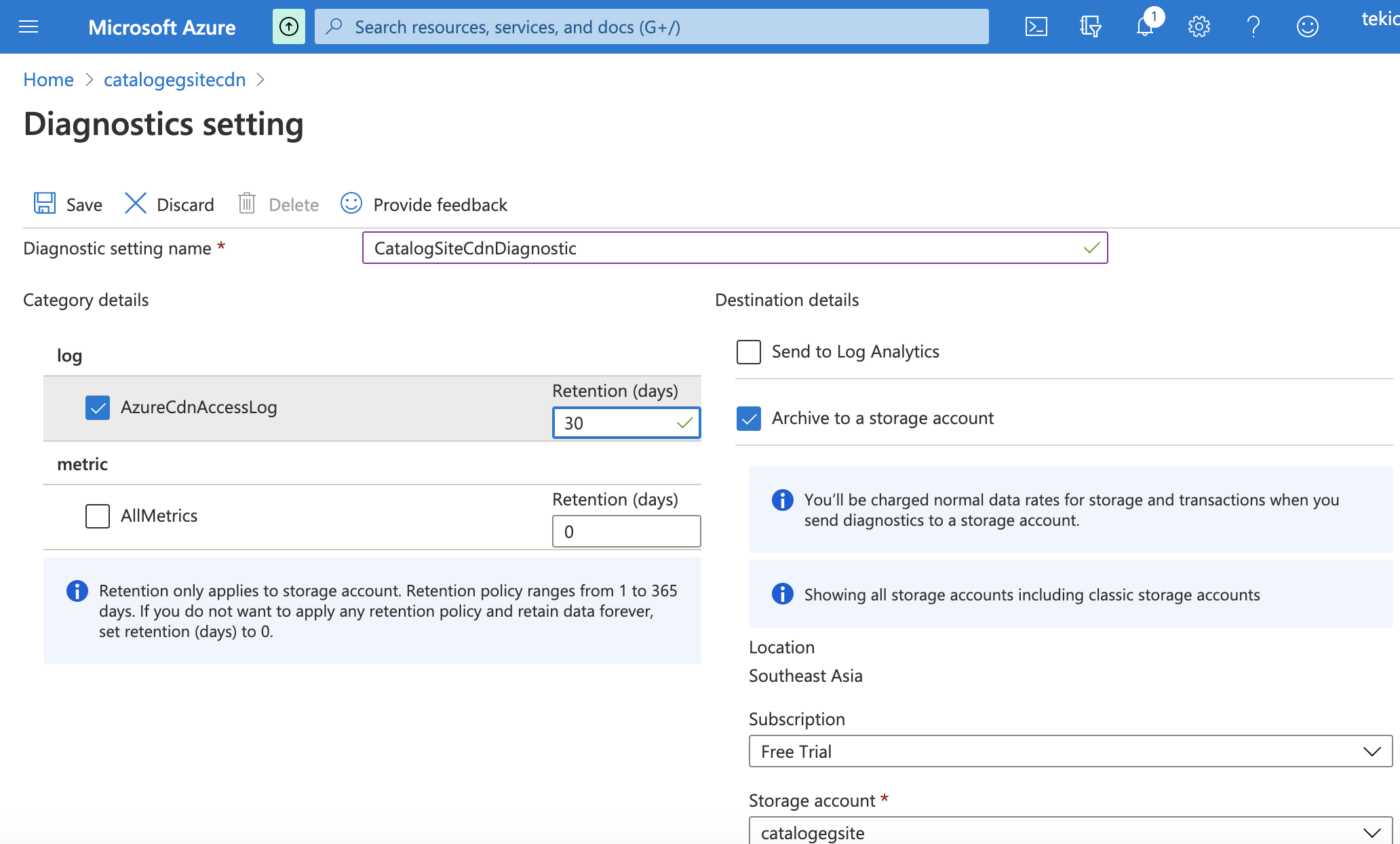Click the upgrade arrow icon beside search
The height and width of the screenshot is (844, 1400).
pyautogui.click(x=289, y=27)
